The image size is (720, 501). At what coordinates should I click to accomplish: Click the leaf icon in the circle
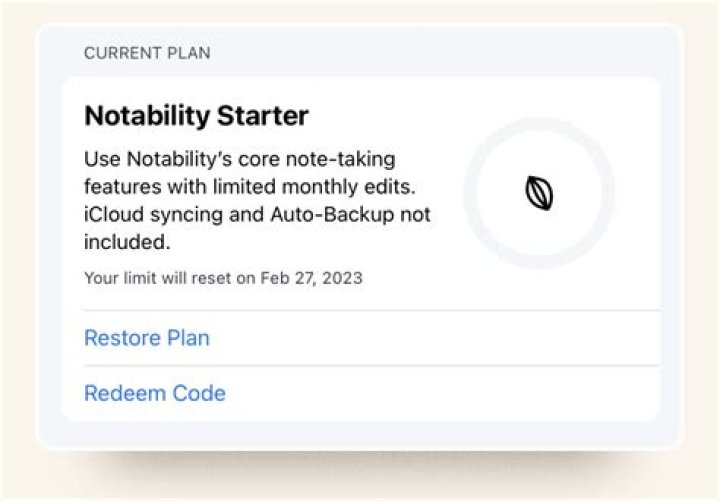[540, 193]
